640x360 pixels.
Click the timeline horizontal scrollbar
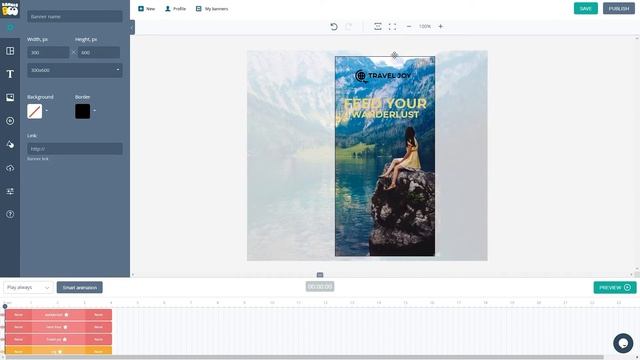[304, 358]
